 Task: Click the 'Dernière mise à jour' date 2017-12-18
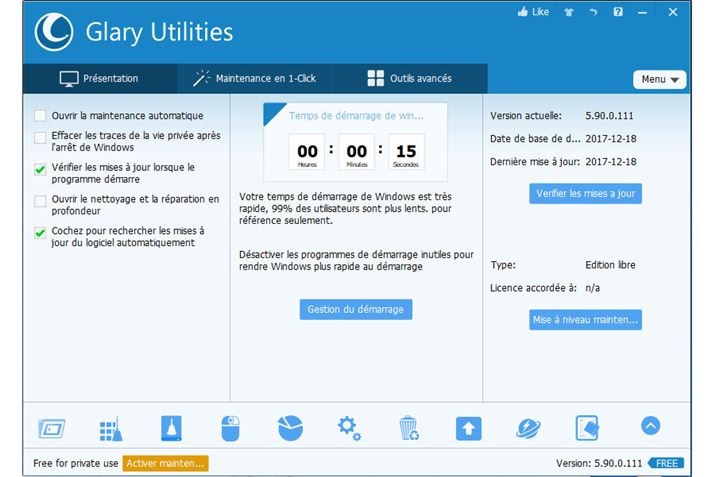[x=611, y=162]
